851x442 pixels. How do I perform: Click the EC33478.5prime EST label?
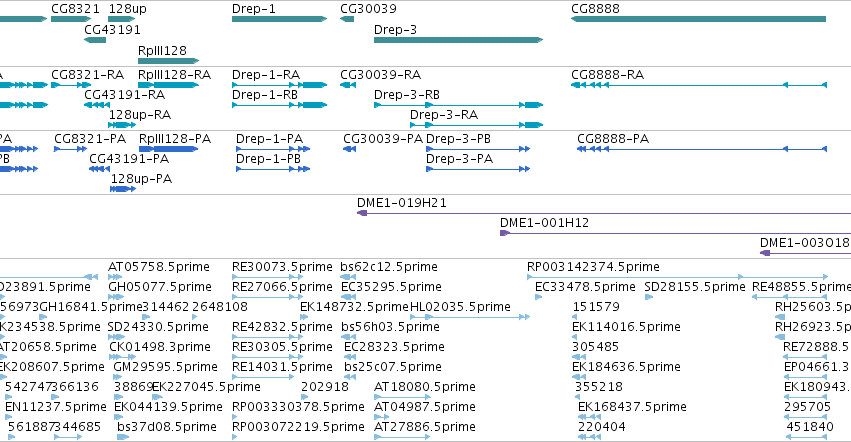pos(585,287)
